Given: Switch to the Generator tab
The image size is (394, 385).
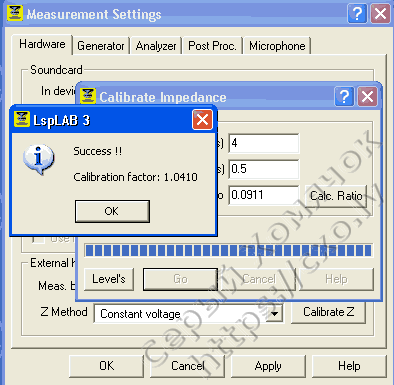Looking at the screenshot, I should (101, 46).
